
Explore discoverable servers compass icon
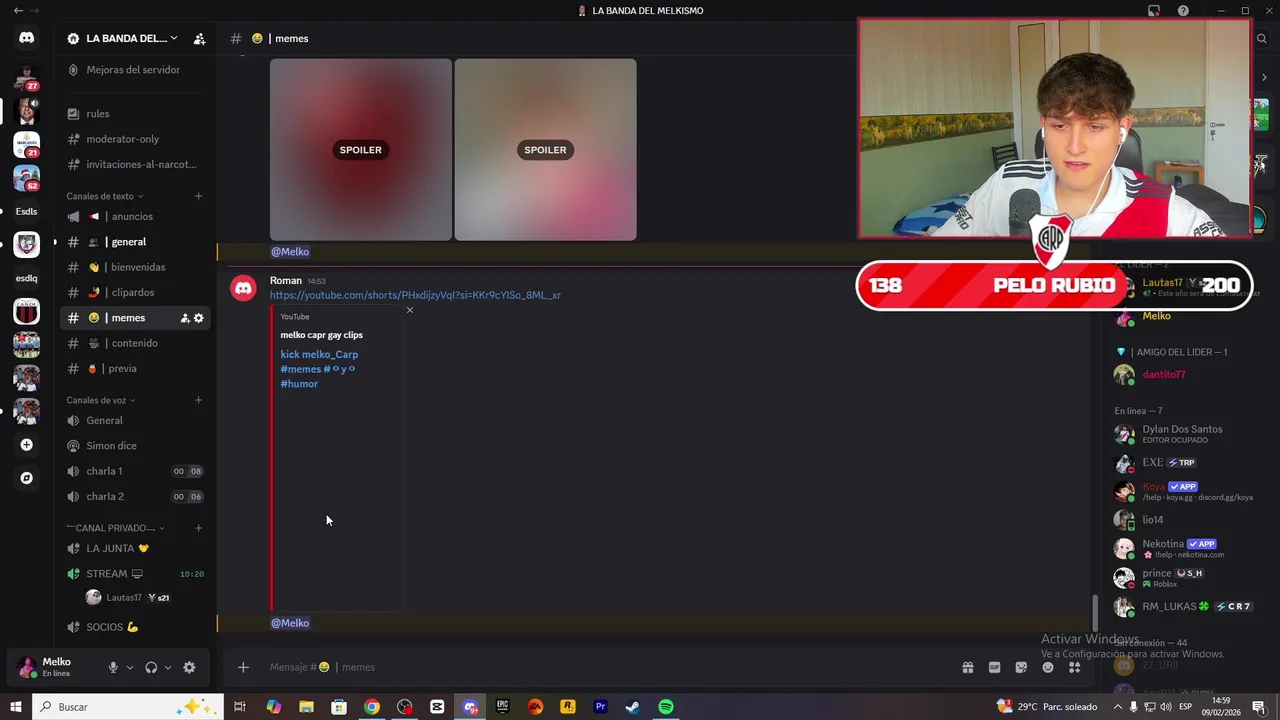27,478
